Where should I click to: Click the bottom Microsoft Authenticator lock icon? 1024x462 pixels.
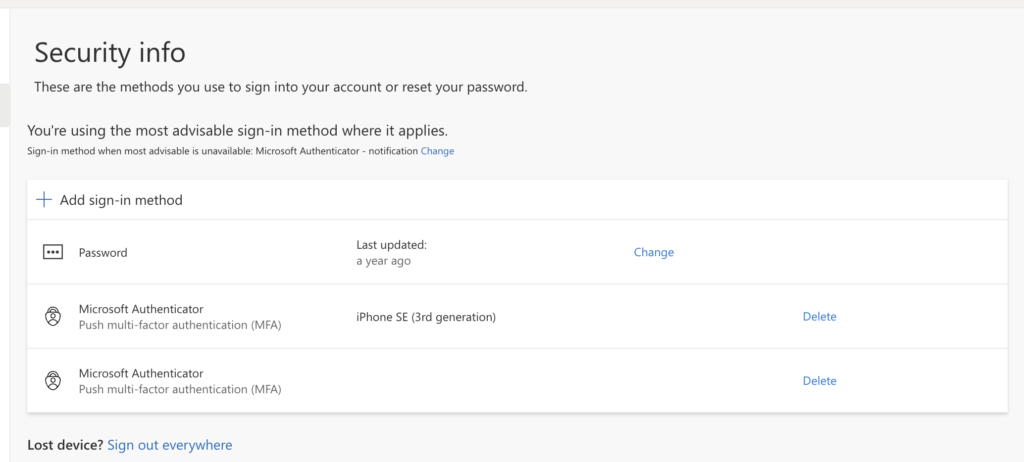pos(53,381)
